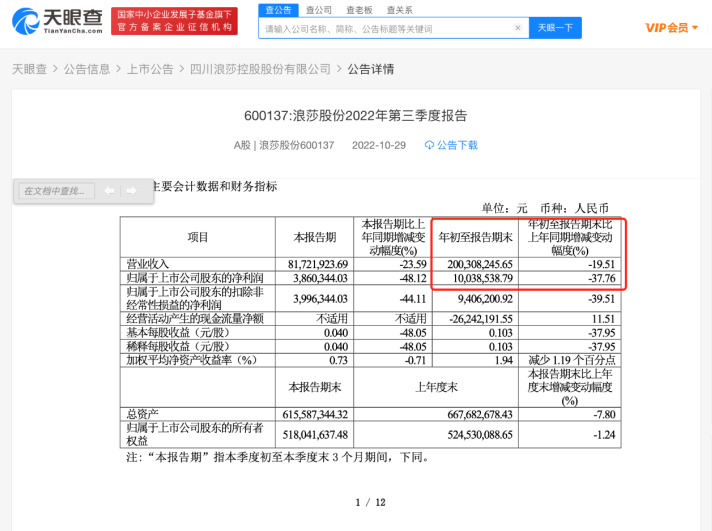Viewport: 712px width, 531px height.
Task: Click the value 9,406,200.92
Action: (485, 299)
